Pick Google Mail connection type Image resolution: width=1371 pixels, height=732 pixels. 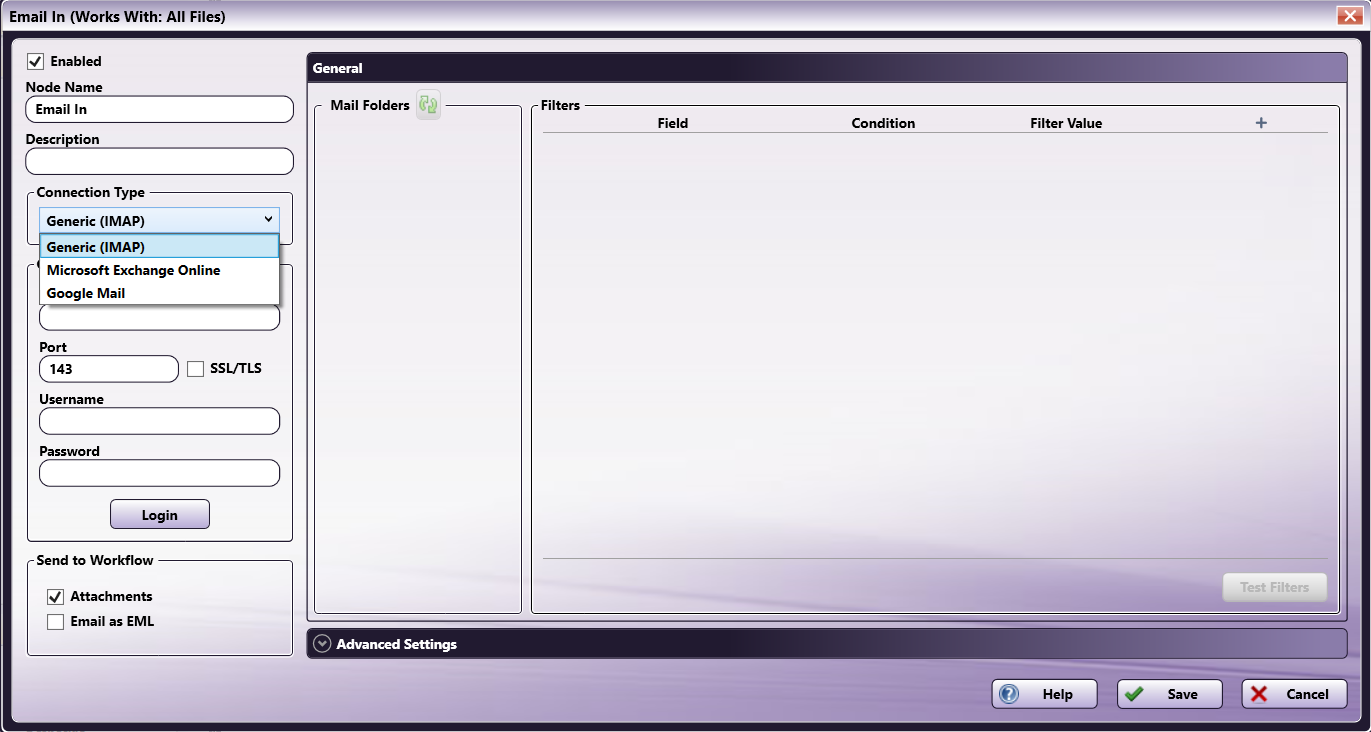159,293
